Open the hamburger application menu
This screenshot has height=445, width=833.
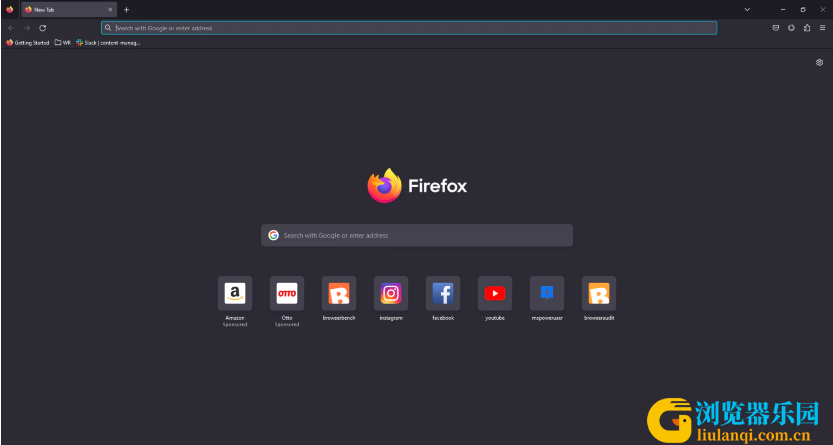[822, 28]
